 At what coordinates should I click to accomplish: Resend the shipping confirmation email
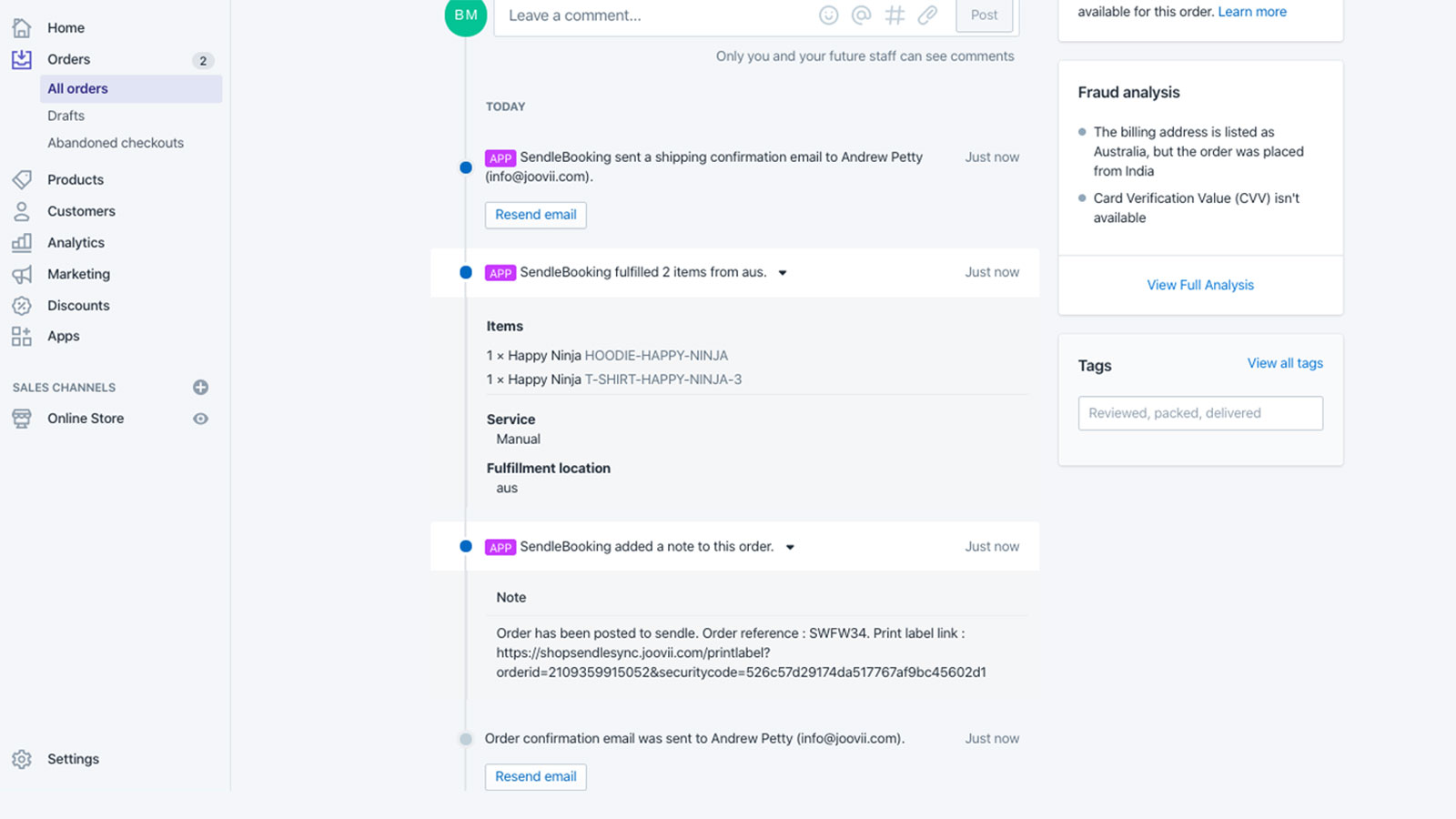(535, 215)
